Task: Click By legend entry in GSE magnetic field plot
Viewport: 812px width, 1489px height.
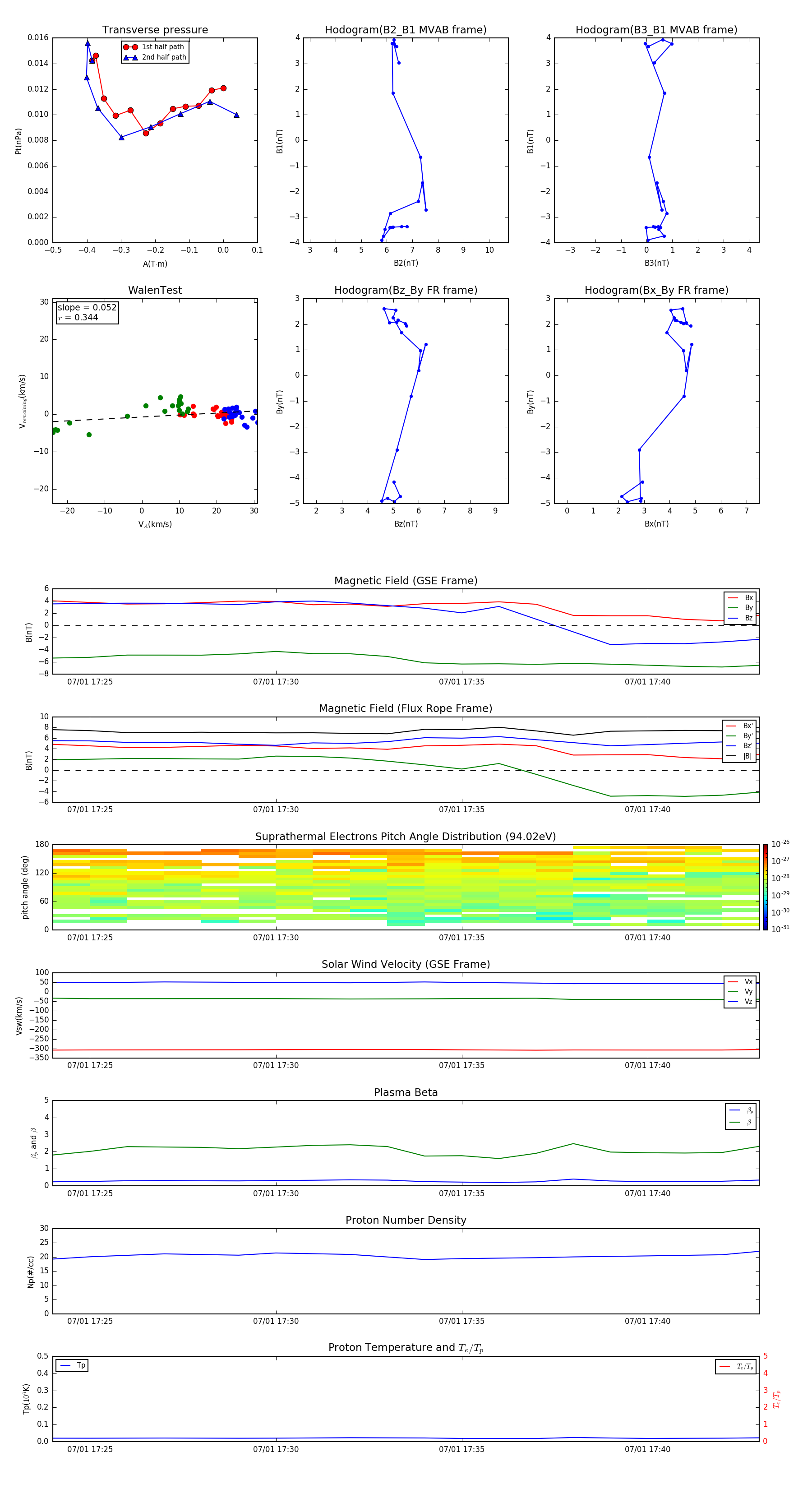Action: [740, 608]
